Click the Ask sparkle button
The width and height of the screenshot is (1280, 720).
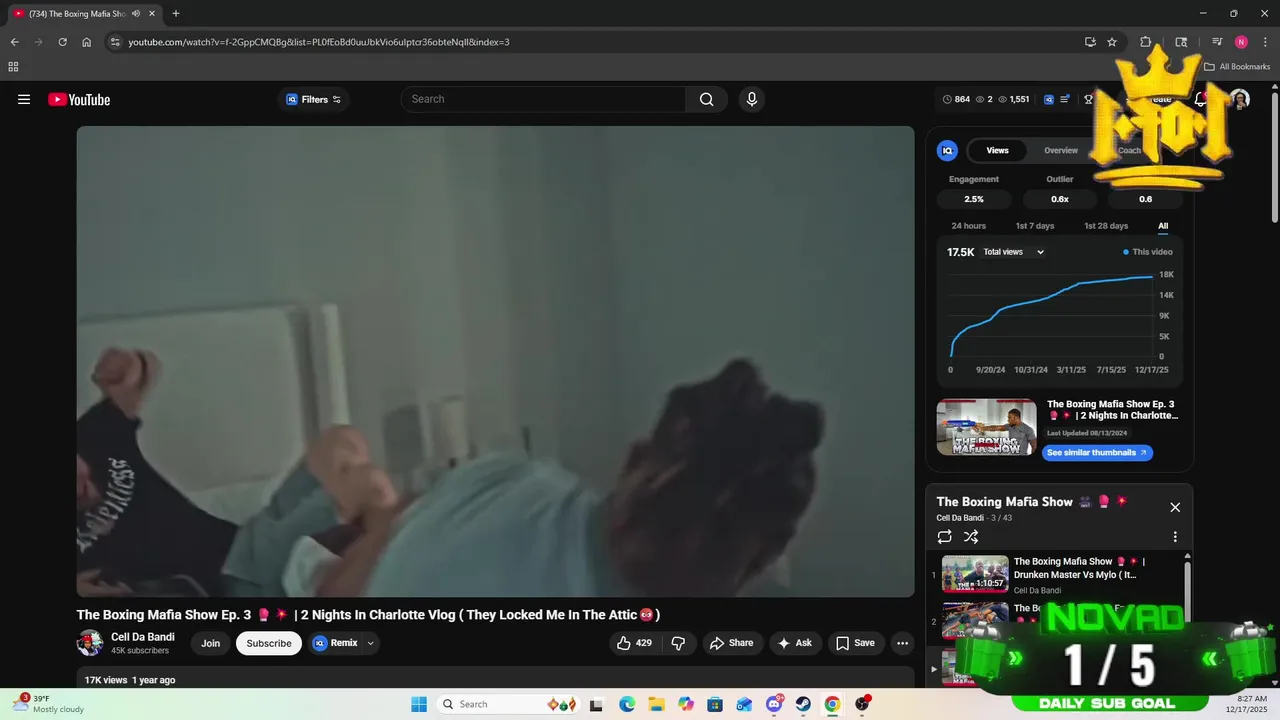(795, 643)
